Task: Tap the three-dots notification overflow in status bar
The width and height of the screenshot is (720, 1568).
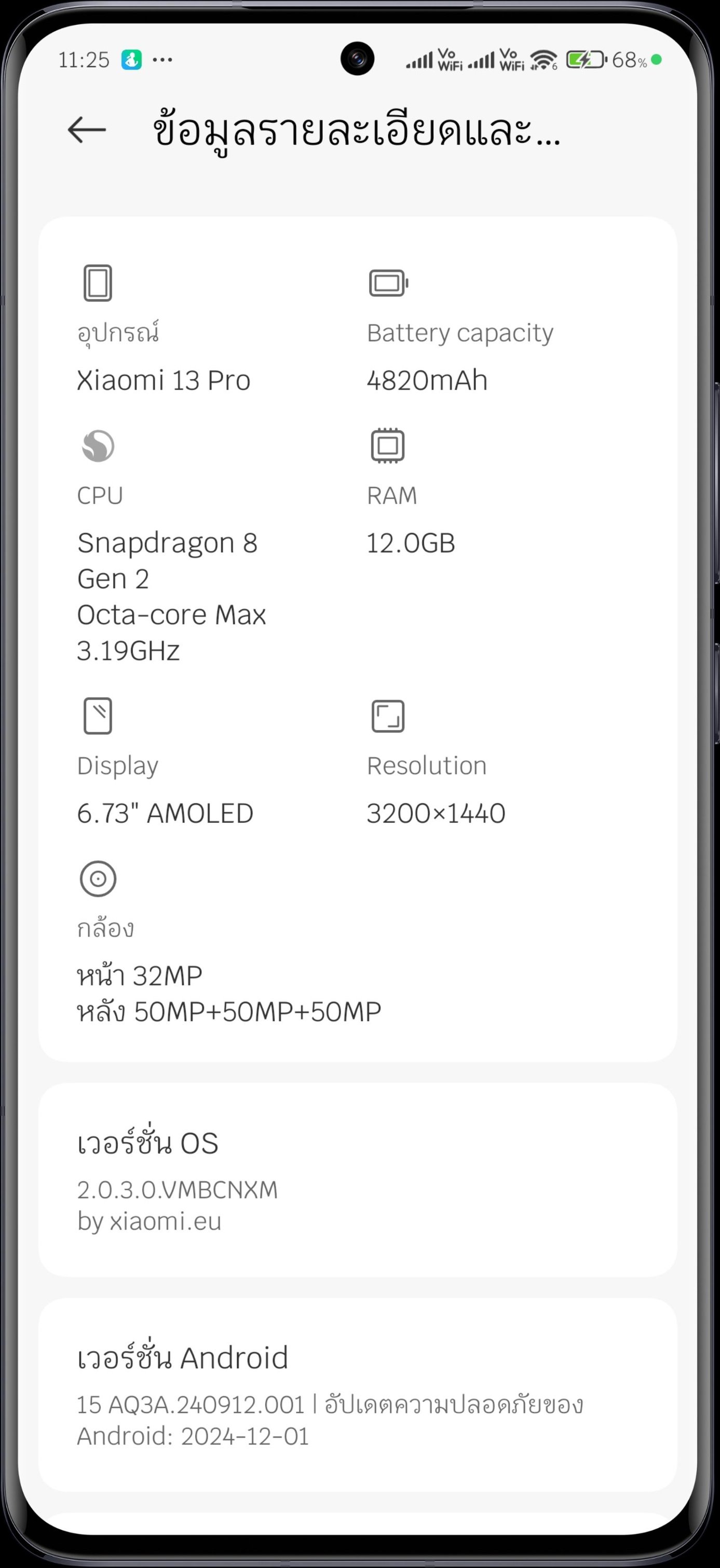Action: pos(162,60)
